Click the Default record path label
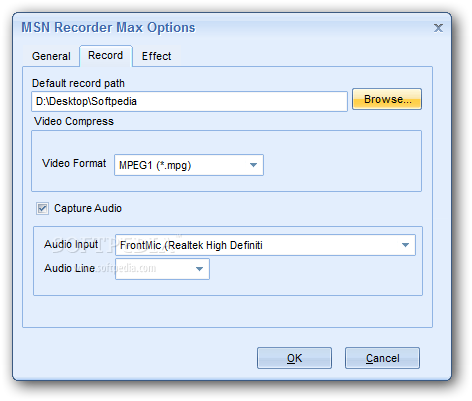The image size is (472, 401). pyautogui.click(x=78, y=83)
